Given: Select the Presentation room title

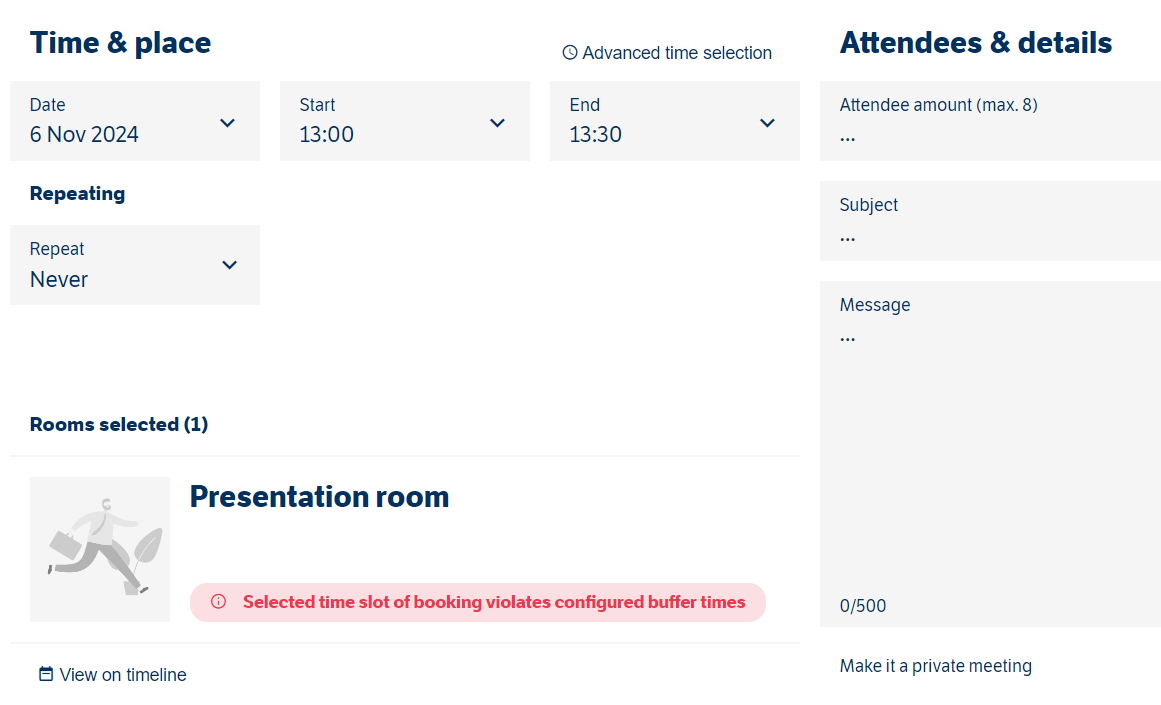Looking at the screenshot, I should 319,496.
